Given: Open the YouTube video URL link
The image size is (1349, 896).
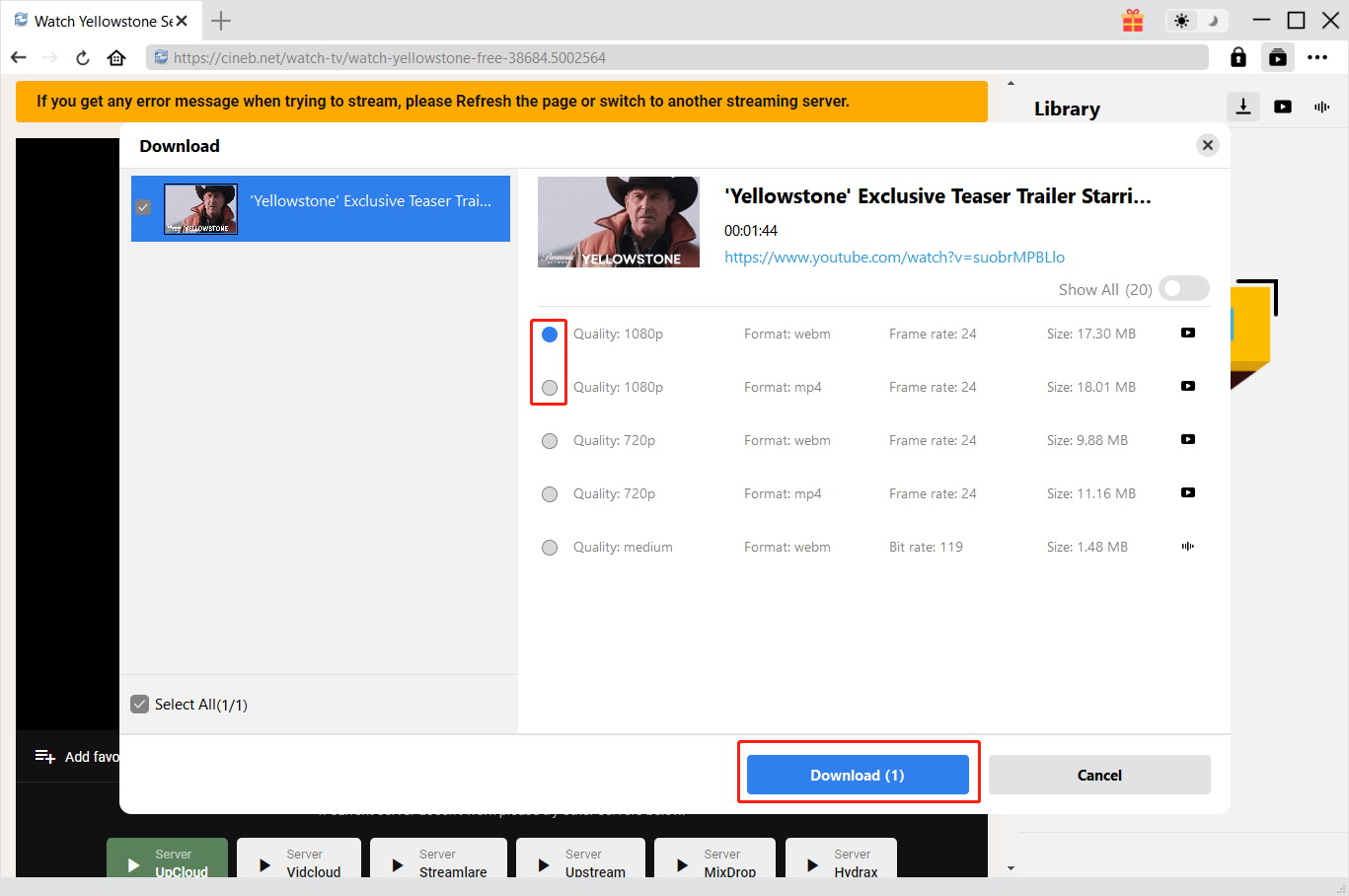Looking at the screenshot, I should click(x=894, y=258).
